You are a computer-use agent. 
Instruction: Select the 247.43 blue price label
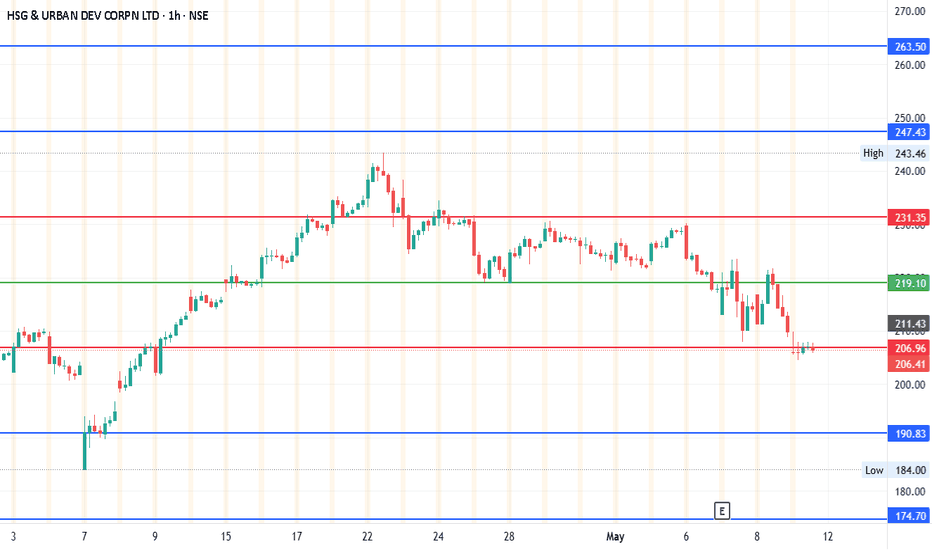[x=909, y=132]
